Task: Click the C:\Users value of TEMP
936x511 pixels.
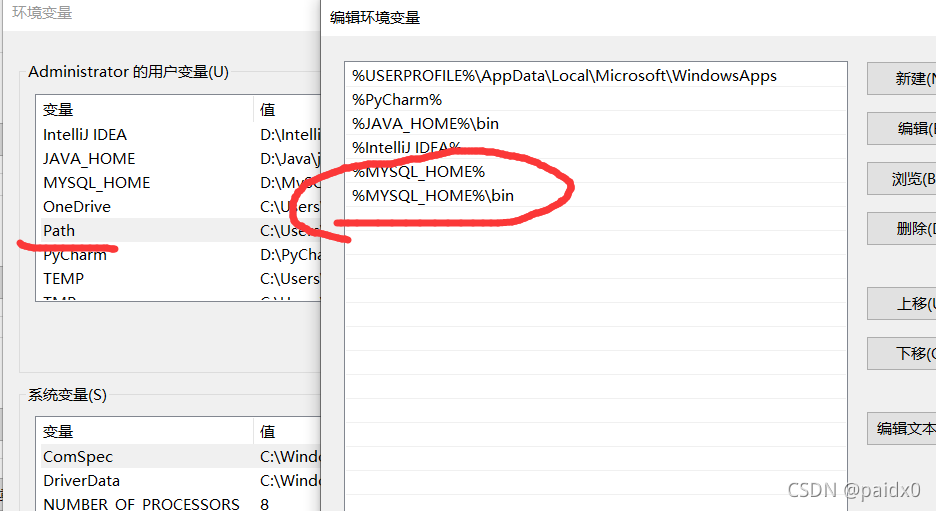Action: click(x=290, y=278)
